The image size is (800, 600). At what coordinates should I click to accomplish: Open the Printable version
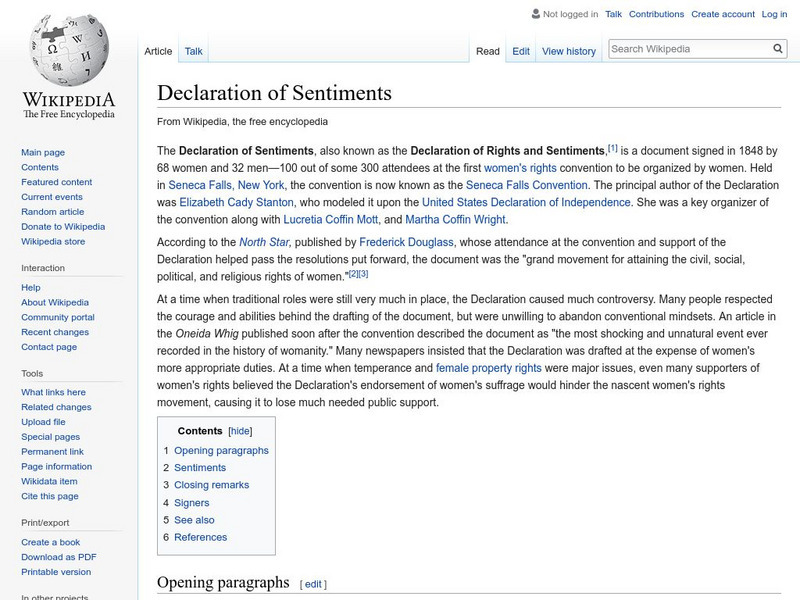(x=56, y=572)
